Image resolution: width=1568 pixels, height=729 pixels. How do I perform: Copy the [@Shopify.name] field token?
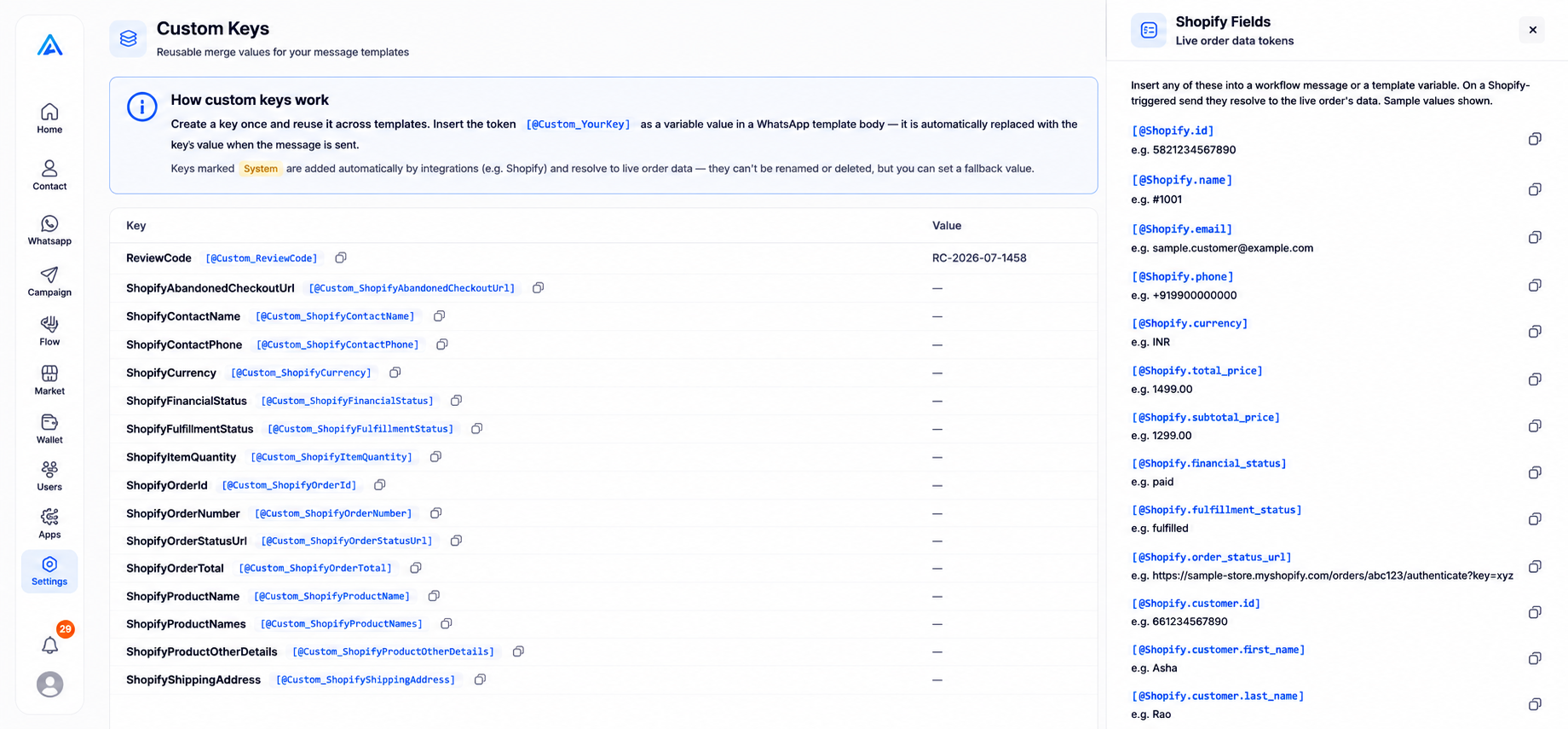[1535, 189]
